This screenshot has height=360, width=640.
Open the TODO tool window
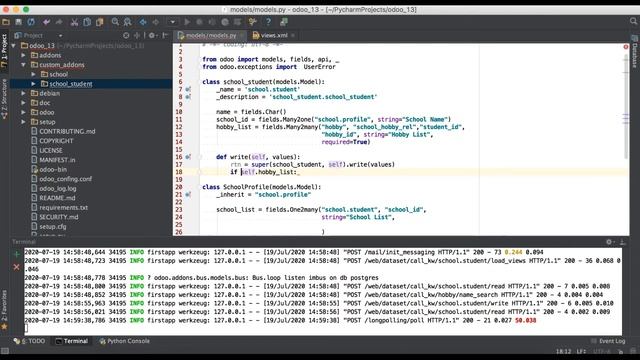click(x=29, y=341)
